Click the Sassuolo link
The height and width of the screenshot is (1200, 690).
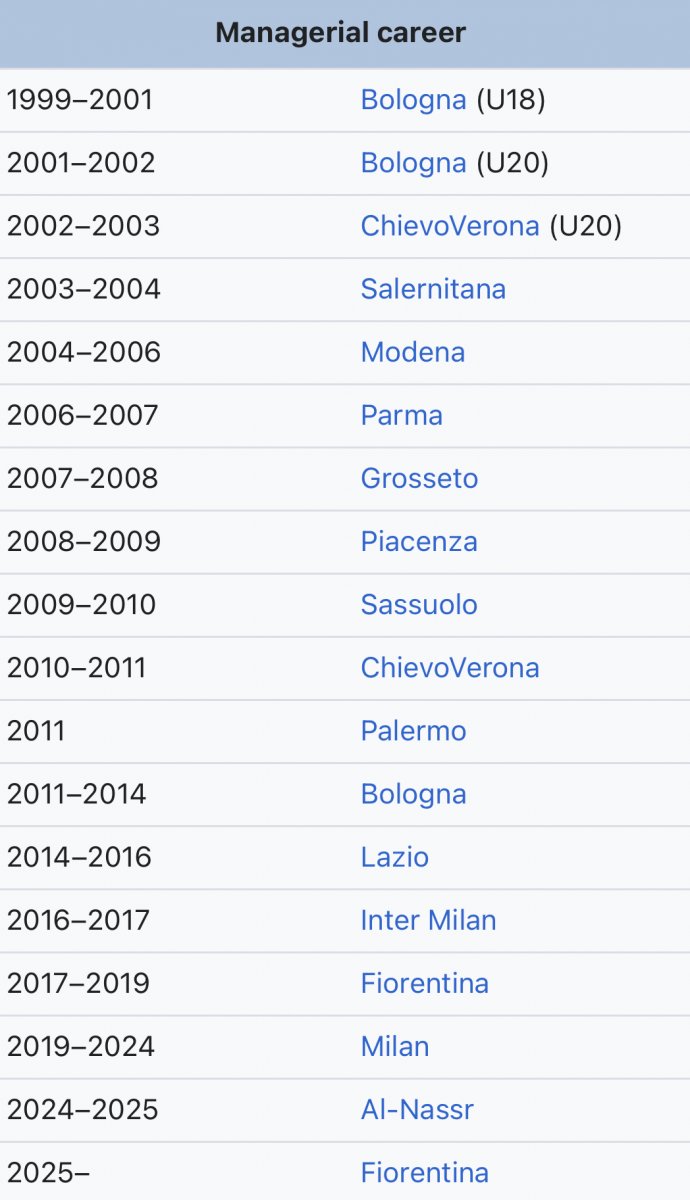click(x=419, y=604)
